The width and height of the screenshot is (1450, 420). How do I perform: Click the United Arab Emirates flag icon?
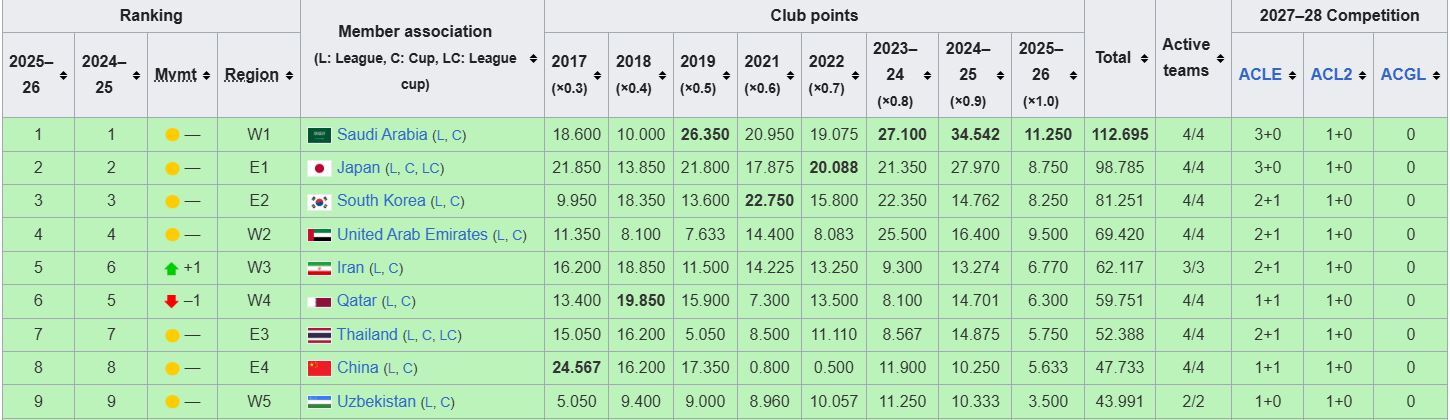(319, 235)
